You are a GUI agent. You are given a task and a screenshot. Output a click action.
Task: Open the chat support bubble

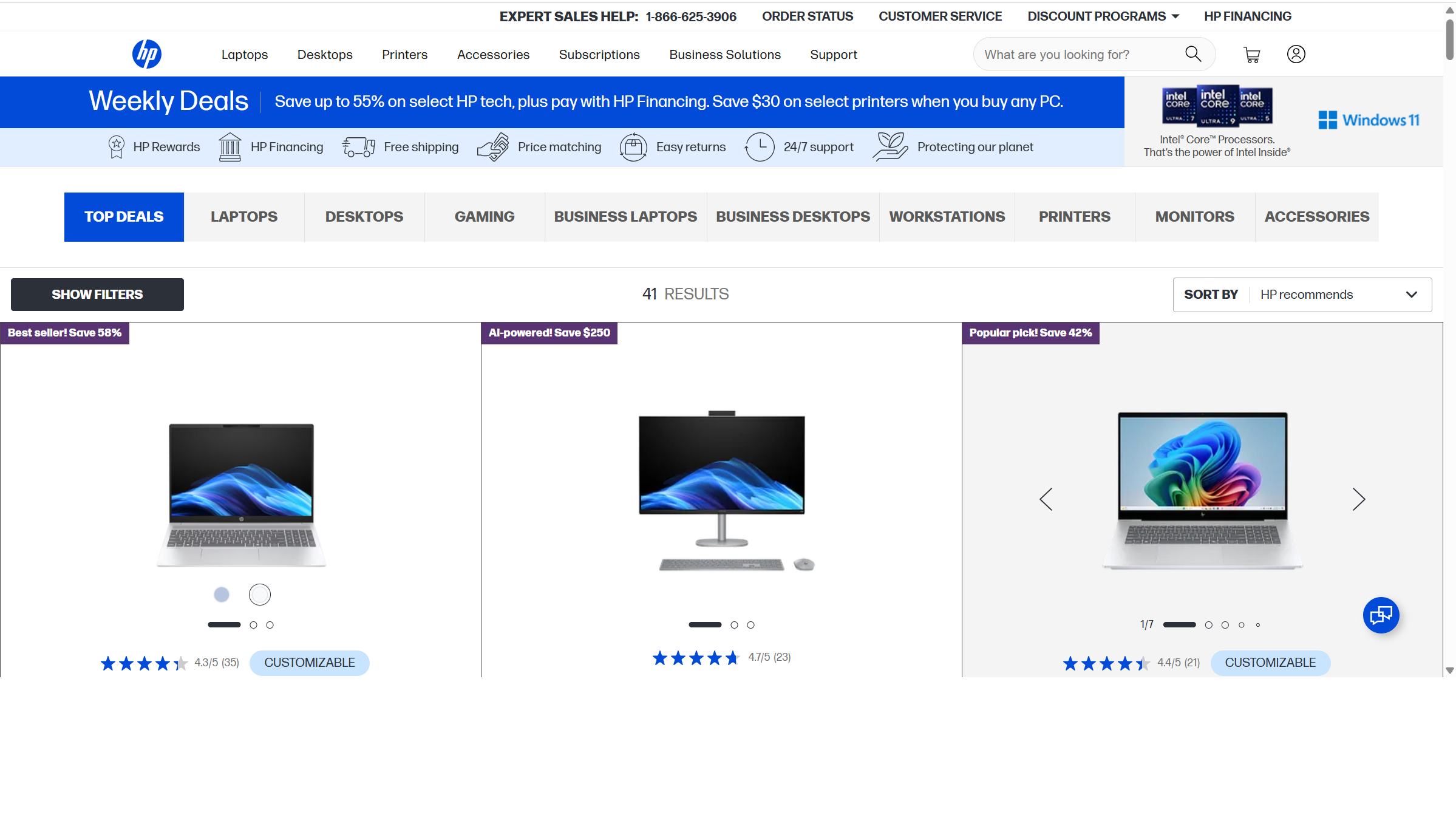pyautogui.click(x=1381, y=615)
